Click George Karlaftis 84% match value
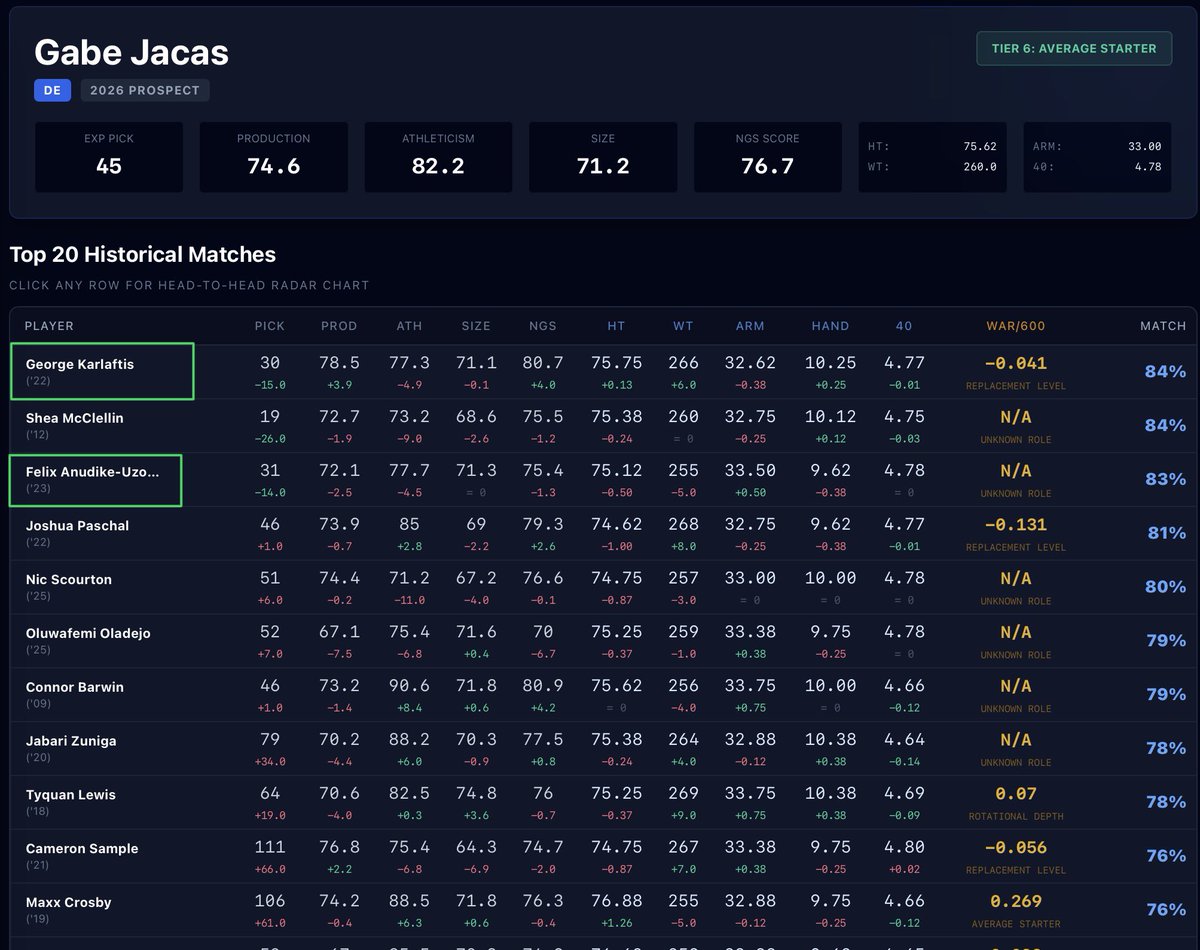 coord(1165,372)
